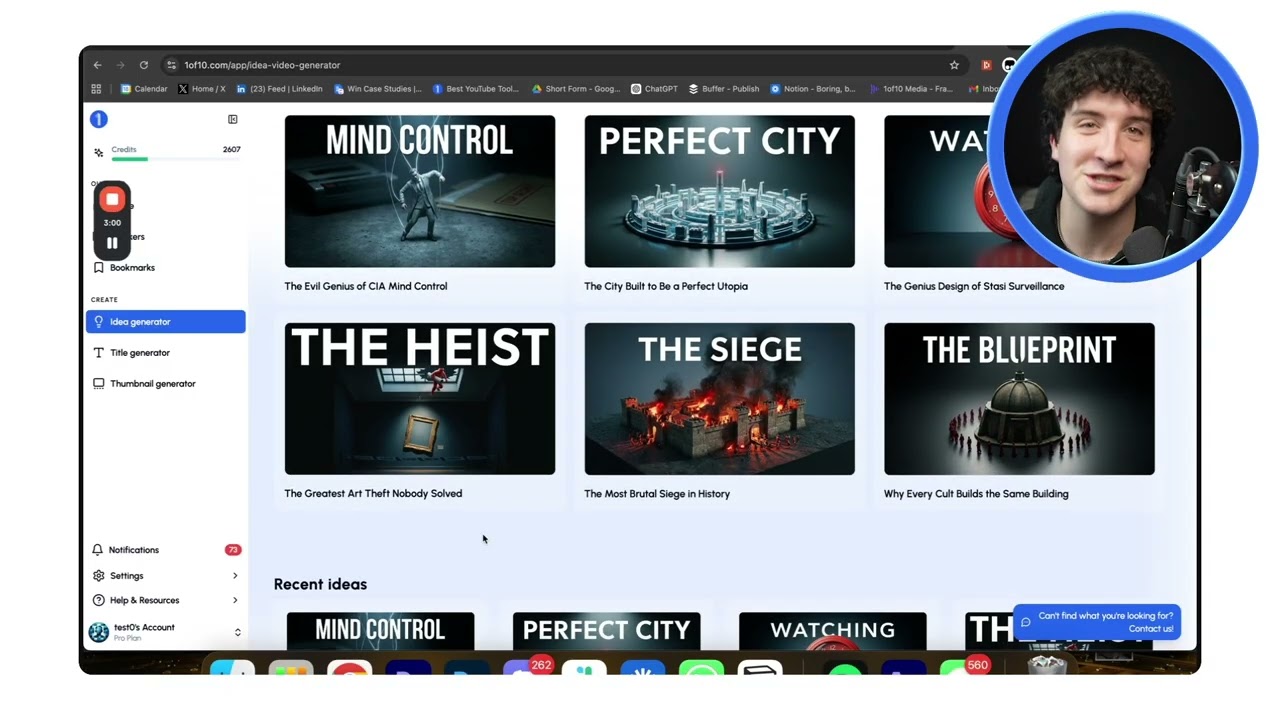Click the bookmark icon in the sidebar
This screenshot has width=1280, height=720.
98,268
